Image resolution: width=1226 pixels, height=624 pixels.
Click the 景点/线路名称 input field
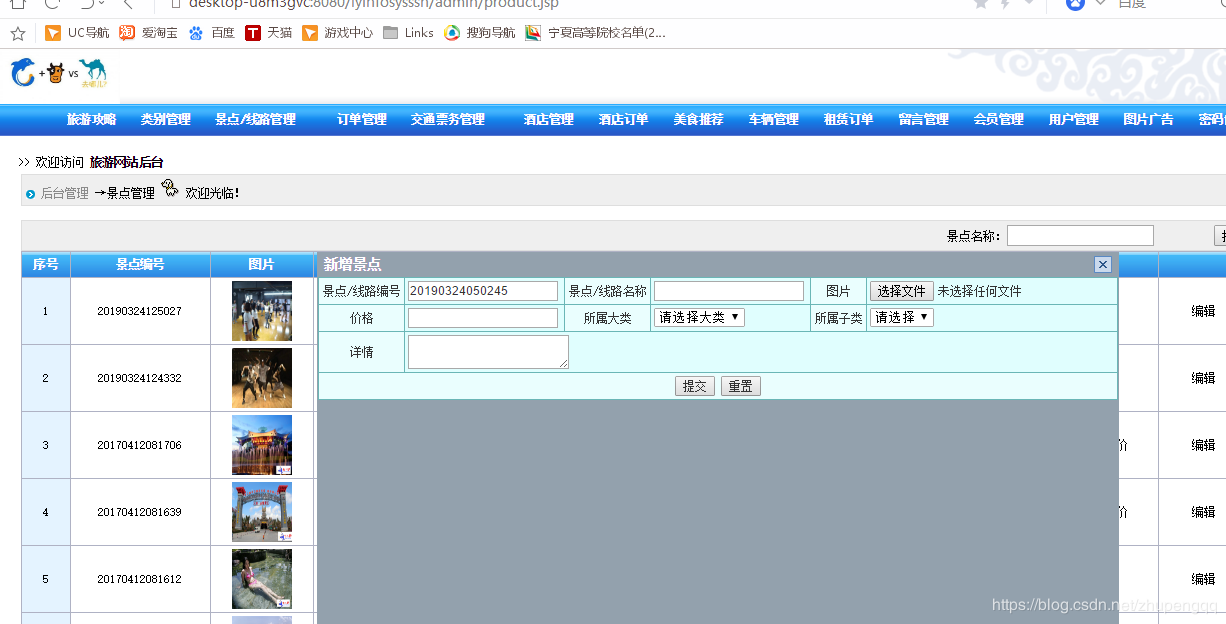729,291
